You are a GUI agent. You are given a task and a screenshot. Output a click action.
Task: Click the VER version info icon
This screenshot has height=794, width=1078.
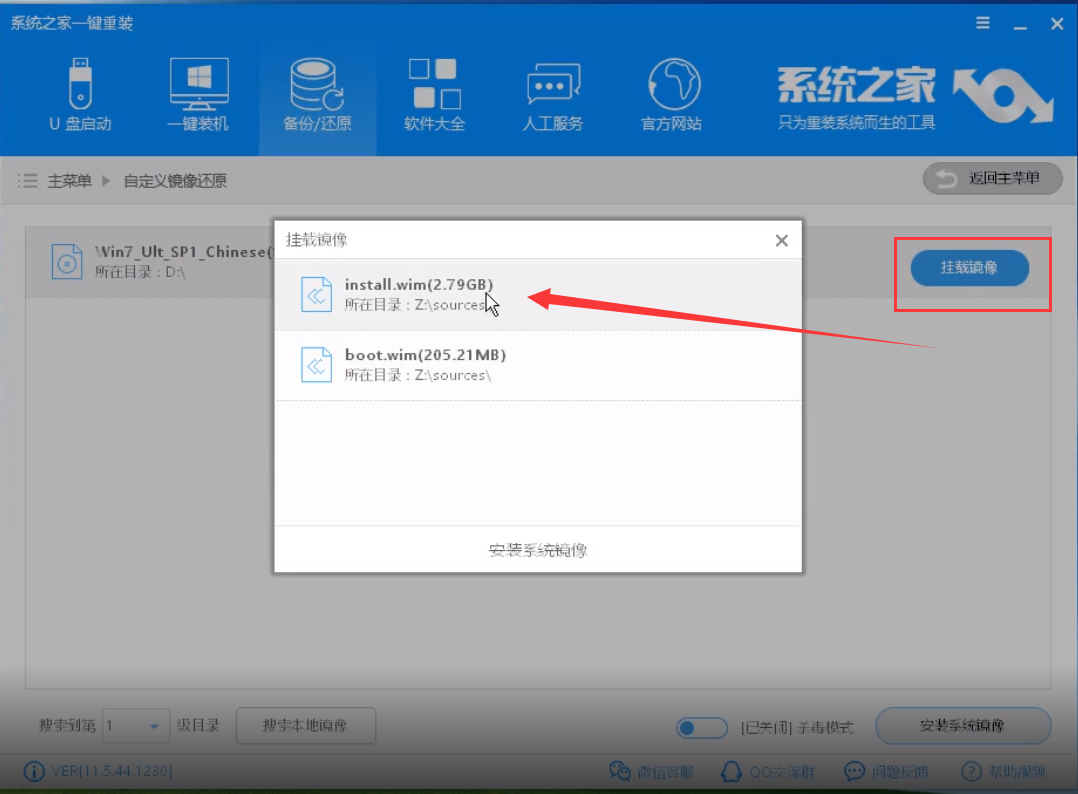tap(33, 771)
